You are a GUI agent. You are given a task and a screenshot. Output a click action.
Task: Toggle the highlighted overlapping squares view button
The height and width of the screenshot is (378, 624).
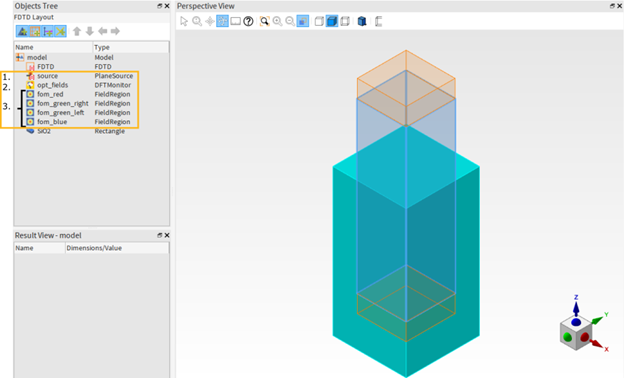pos(303,21)
